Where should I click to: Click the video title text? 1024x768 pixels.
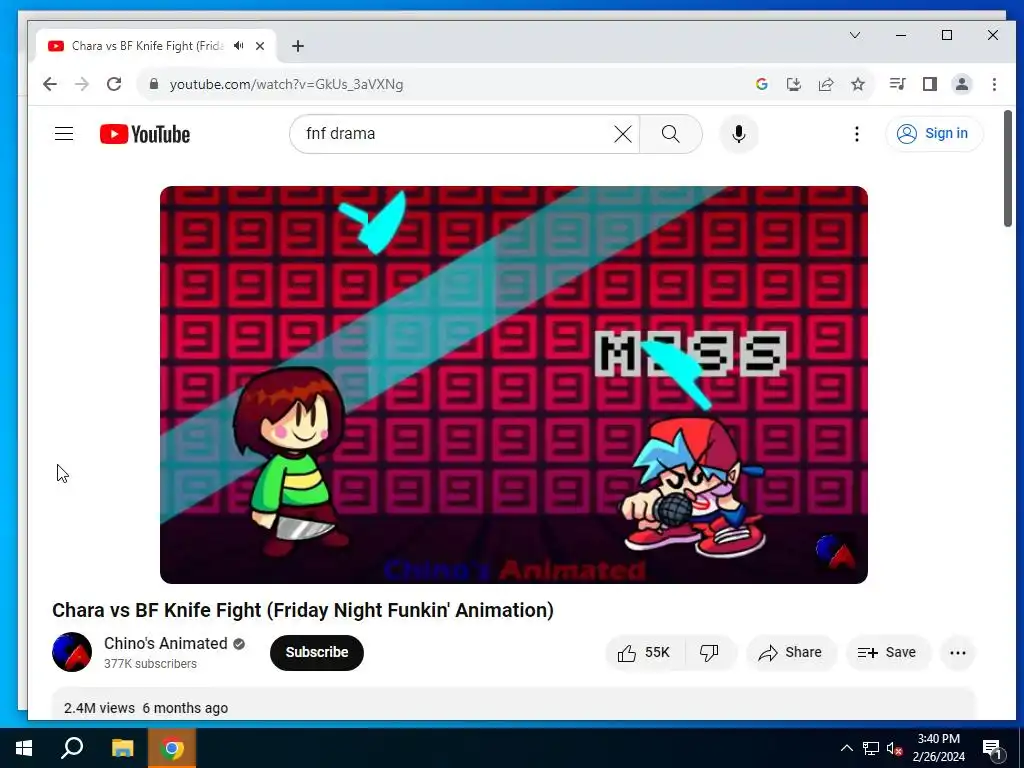[x=303, y=610]
